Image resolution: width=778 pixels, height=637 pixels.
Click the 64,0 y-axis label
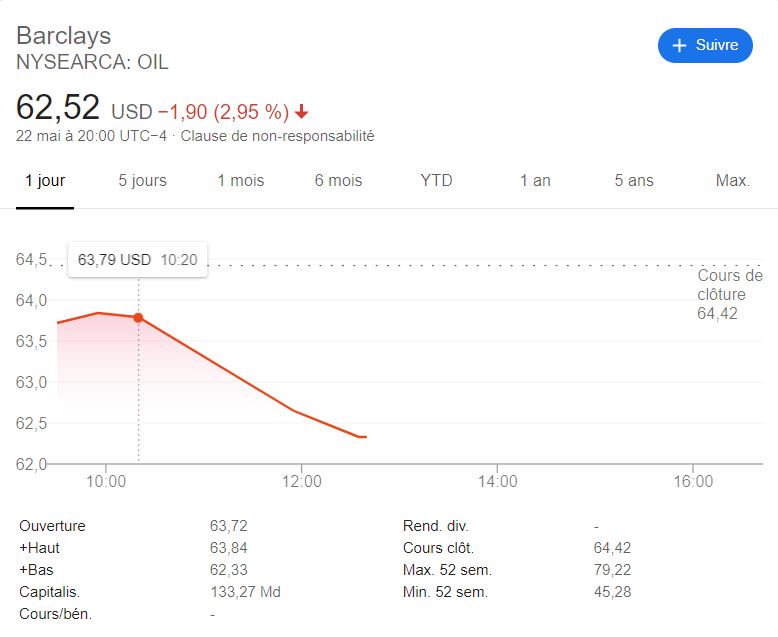(x=31, y=301)
